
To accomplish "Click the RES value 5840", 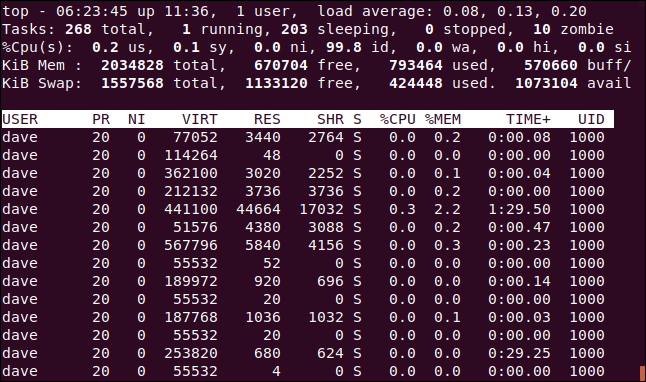I will point(263,245).
